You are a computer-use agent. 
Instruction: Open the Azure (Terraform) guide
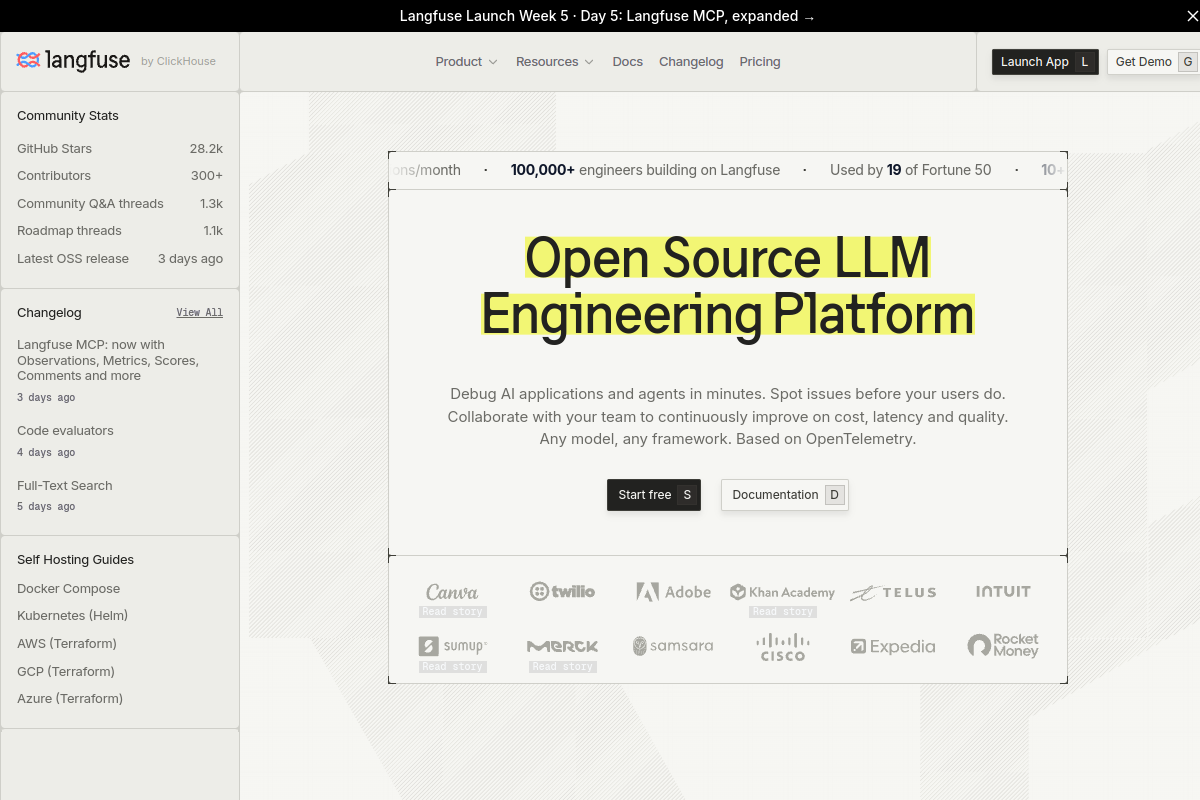[70, 698]
